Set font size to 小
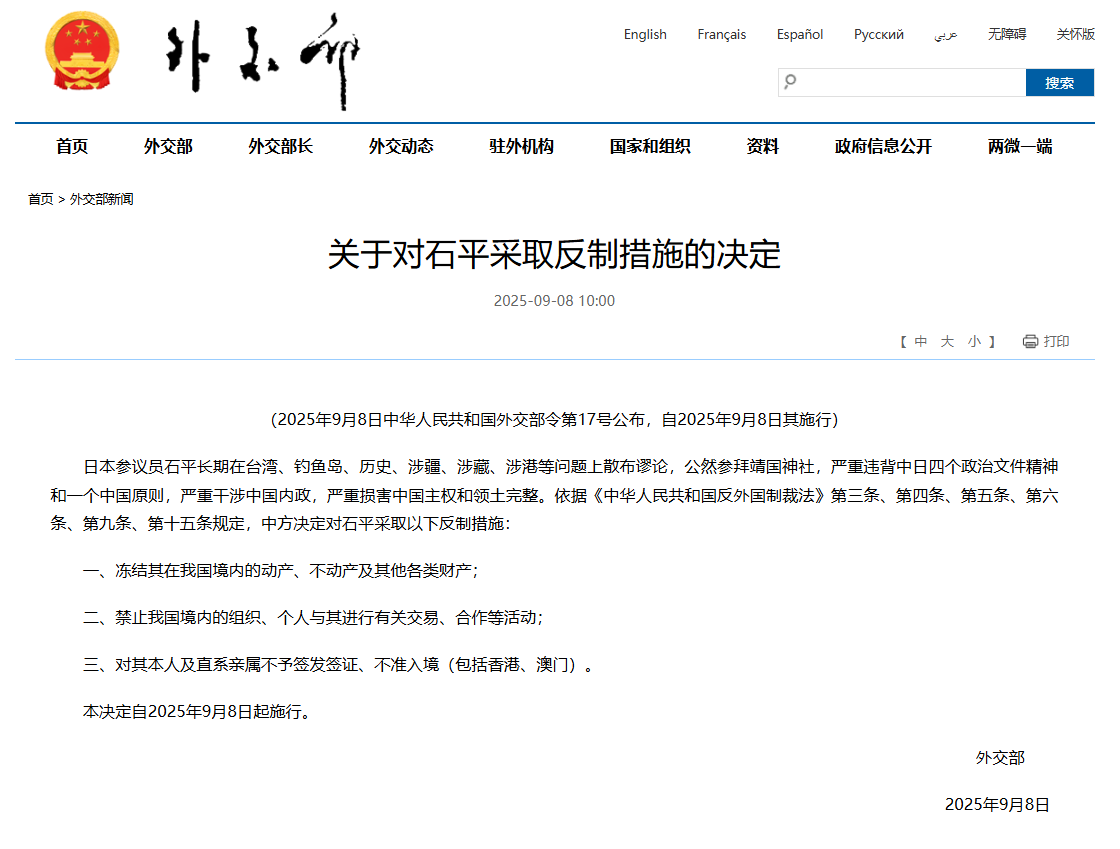Viewport: 1120px width, 849px height. point(974,342)
